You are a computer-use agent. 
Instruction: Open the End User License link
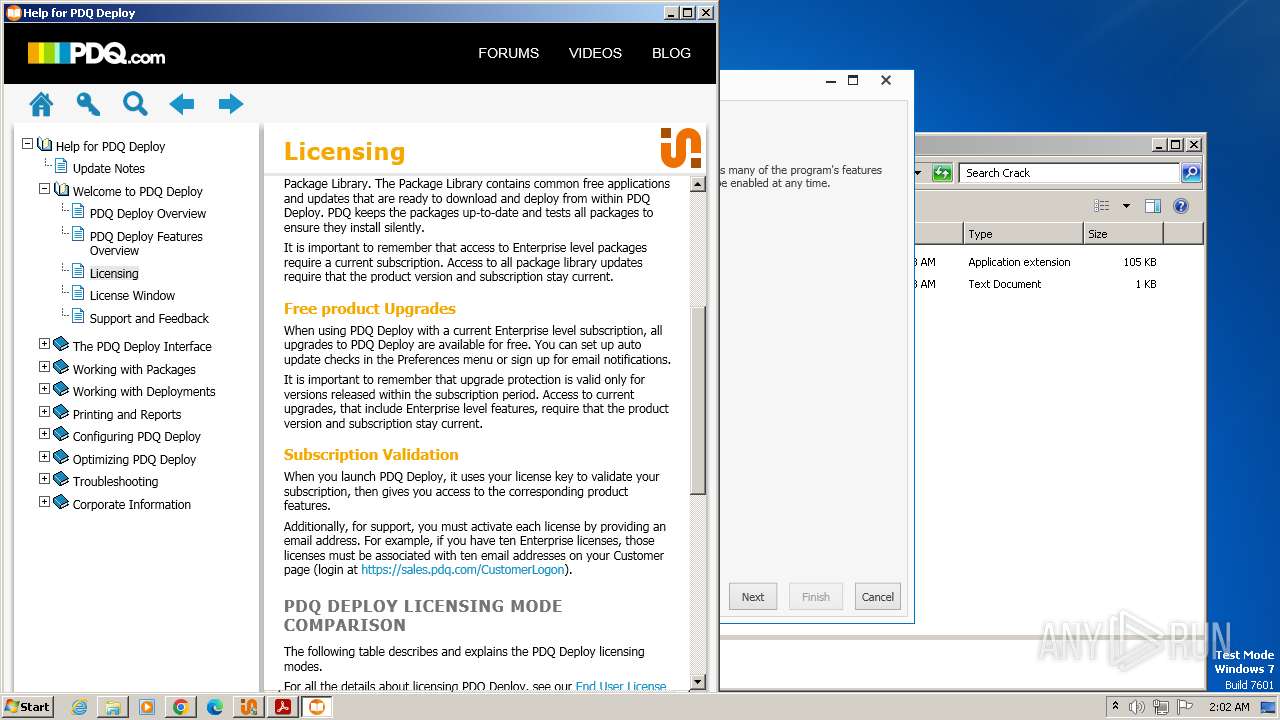tap(621, 687)
